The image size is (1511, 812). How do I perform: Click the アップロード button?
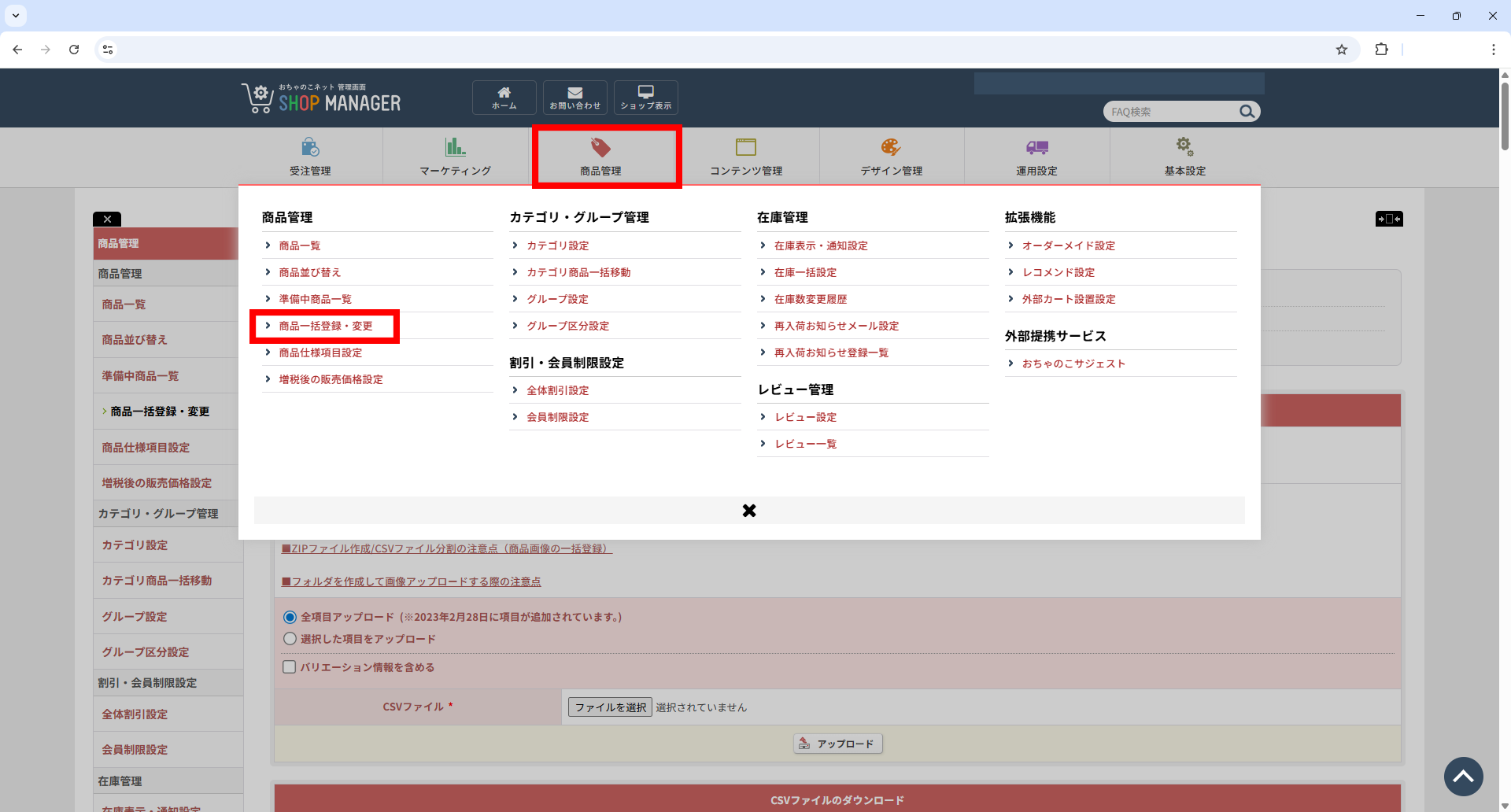[x=837, y=744]
